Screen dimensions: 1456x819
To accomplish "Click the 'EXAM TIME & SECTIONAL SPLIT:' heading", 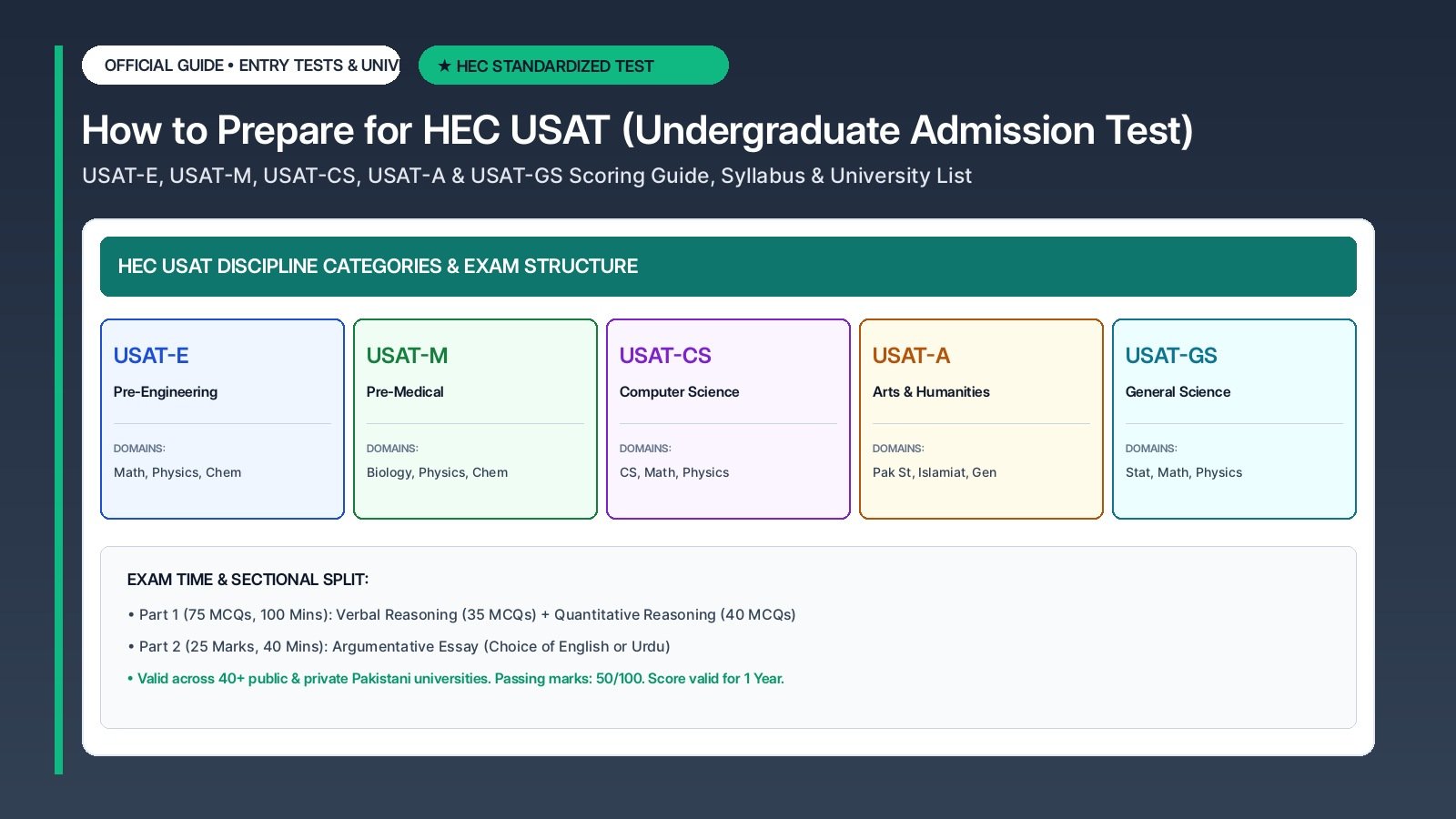I will click(248, 580).
